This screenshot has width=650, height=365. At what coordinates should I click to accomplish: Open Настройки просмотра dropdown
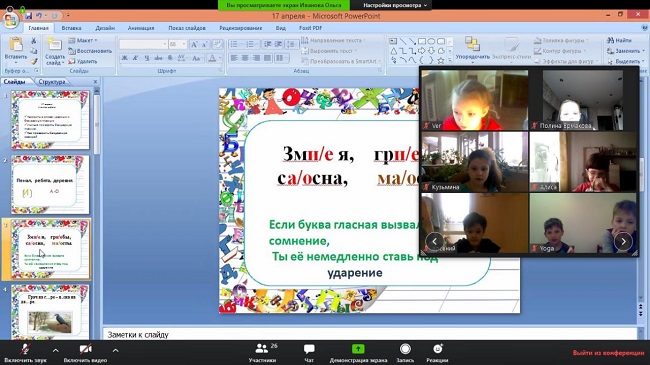coord(395,5)
